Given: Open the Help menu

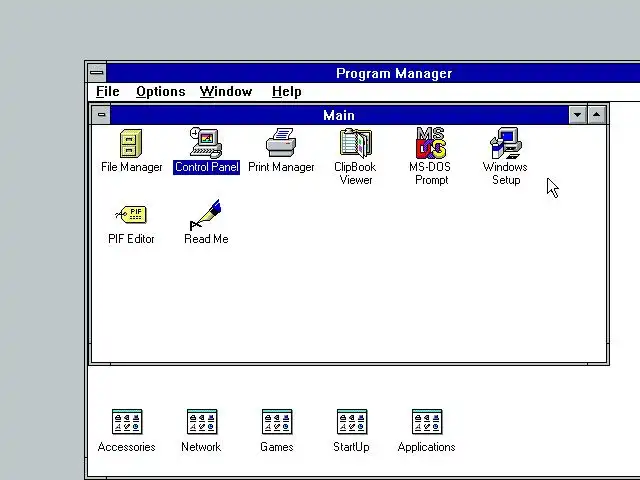Looking at the screenshot, I should pyautogui.click(x=287, y=91).
